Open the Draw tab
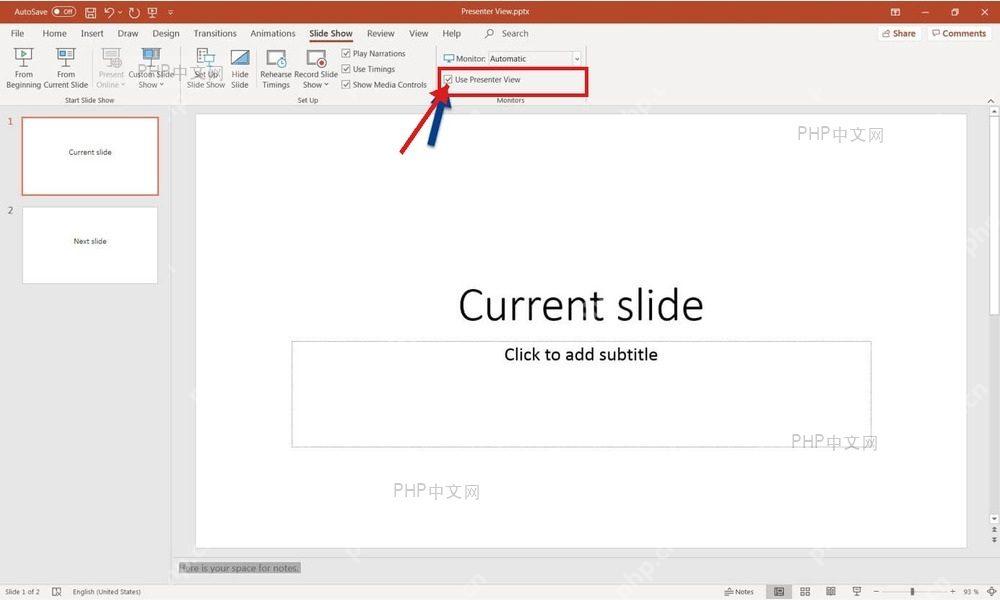Image resolution: width=1000 pixels, height=600 pixels. click(x=128, y=33)
